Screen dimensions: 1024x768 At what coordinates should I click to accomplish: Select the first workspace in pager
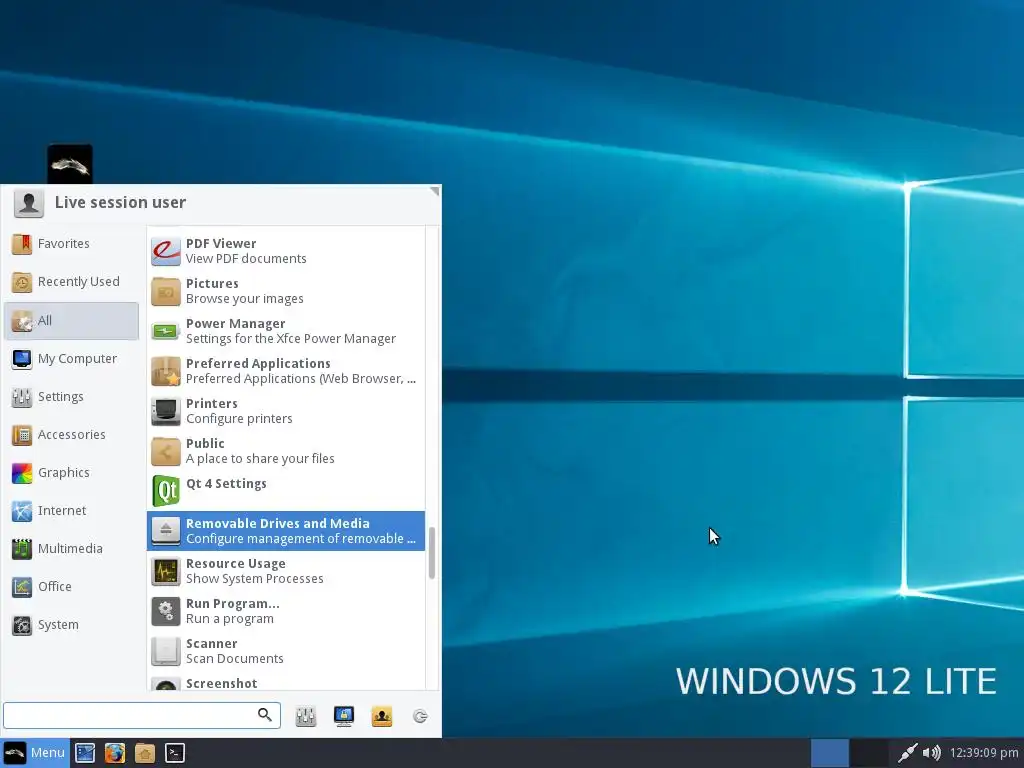(829, 753)
